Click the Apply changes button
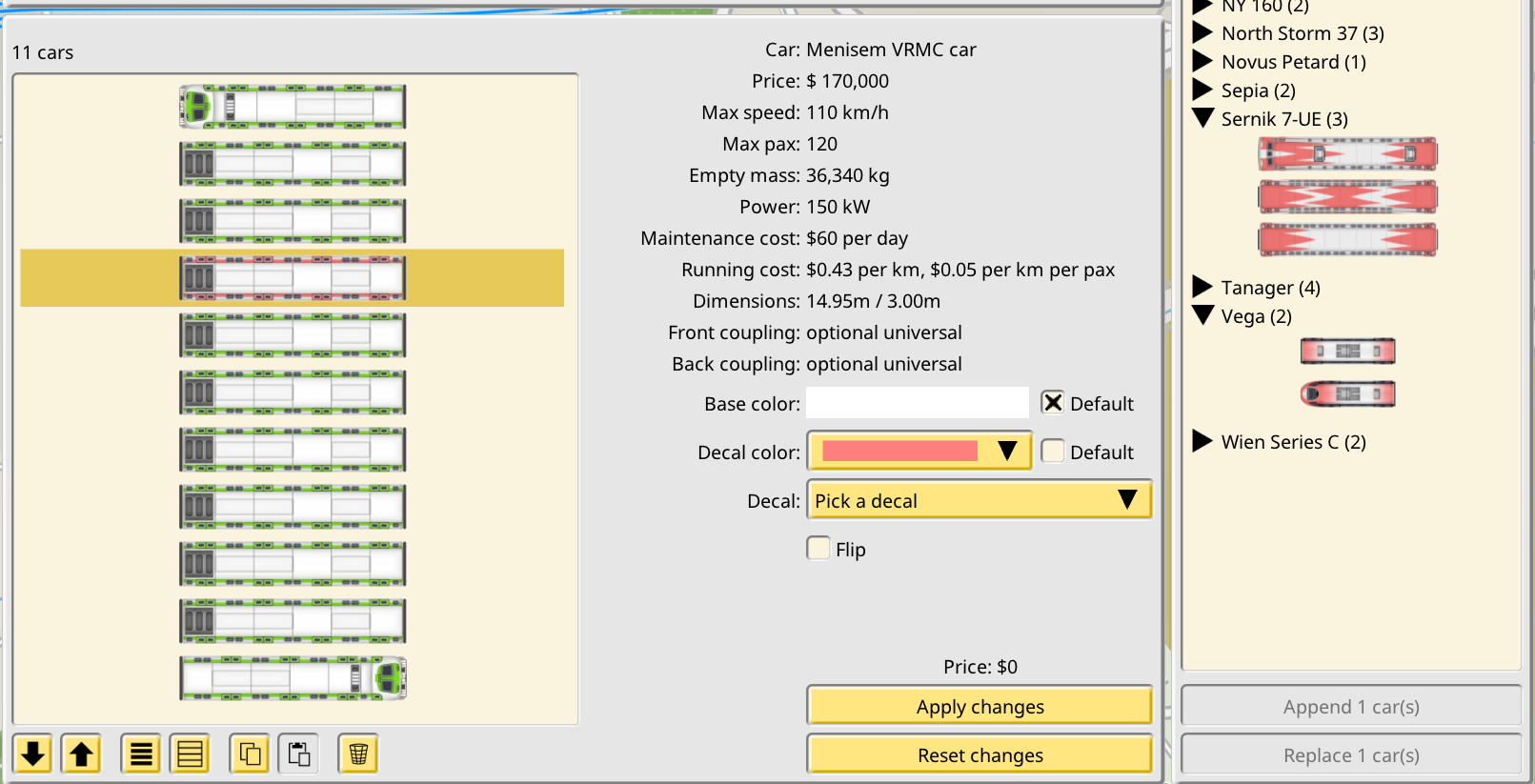Image resolution: width=1535 pixels, height=784 pixels. [x=980, y=707]
